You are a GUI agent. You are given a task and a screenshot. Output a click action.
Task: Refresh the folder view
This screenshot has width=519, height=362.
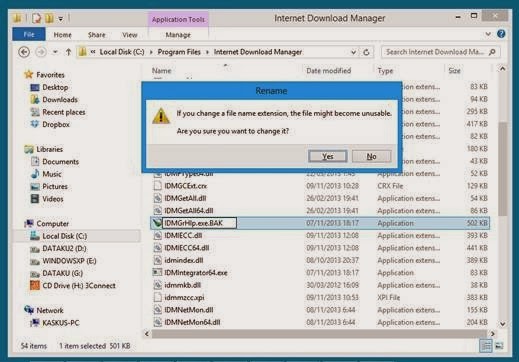click(366, 52)
